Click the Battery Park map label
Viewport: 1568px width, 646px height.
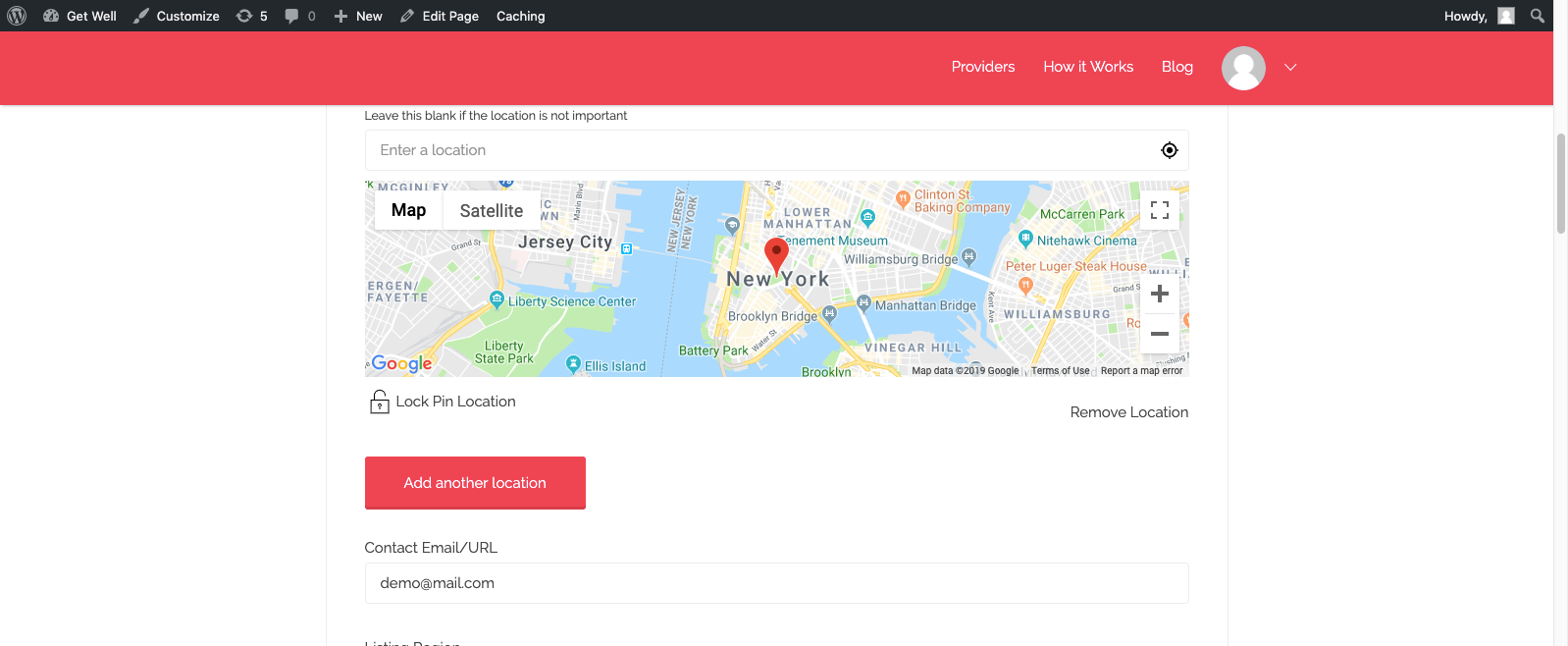(x=713, y=350)
